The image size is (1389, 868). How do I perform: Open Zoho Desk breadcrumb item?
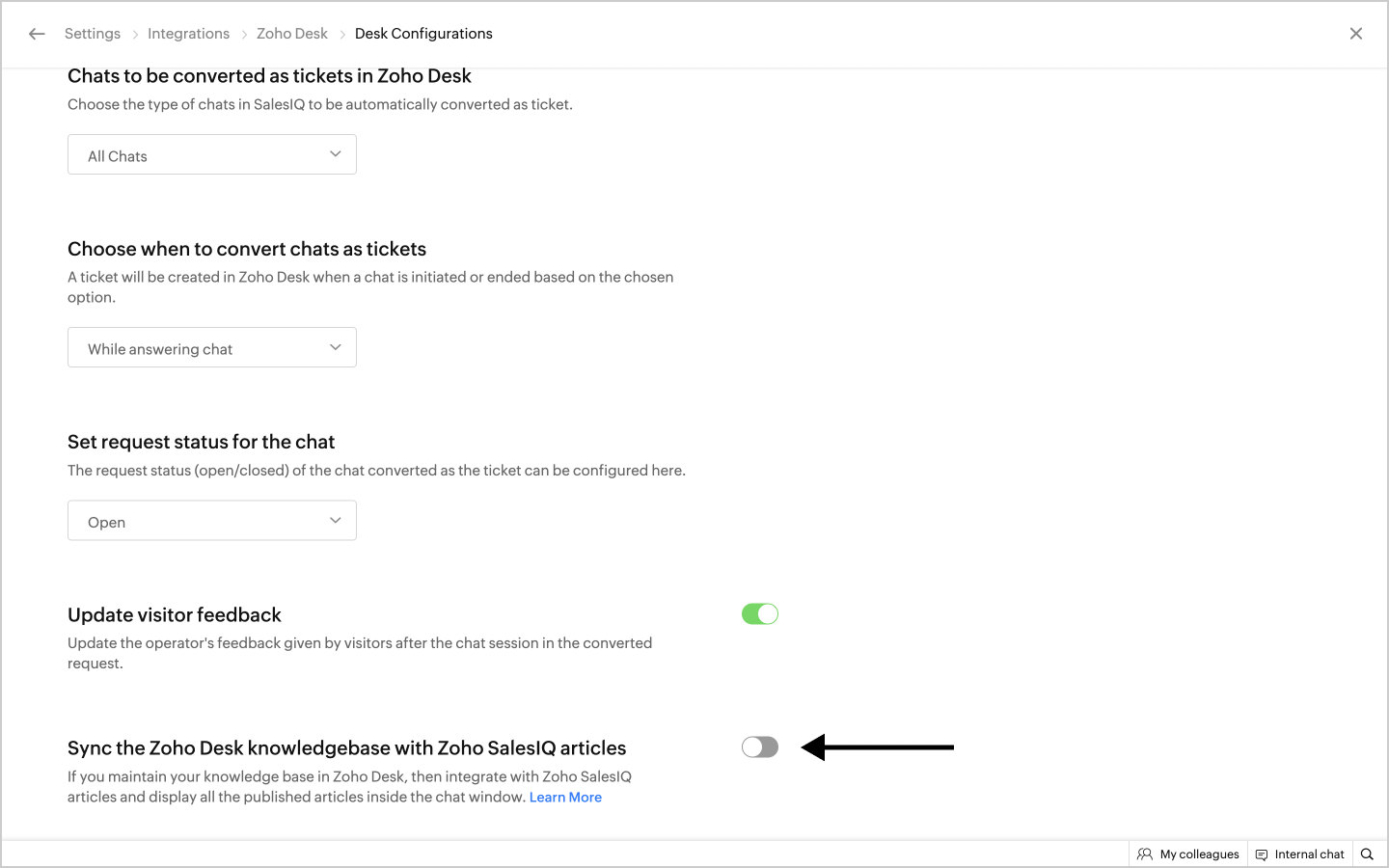[x=292, y=34]
